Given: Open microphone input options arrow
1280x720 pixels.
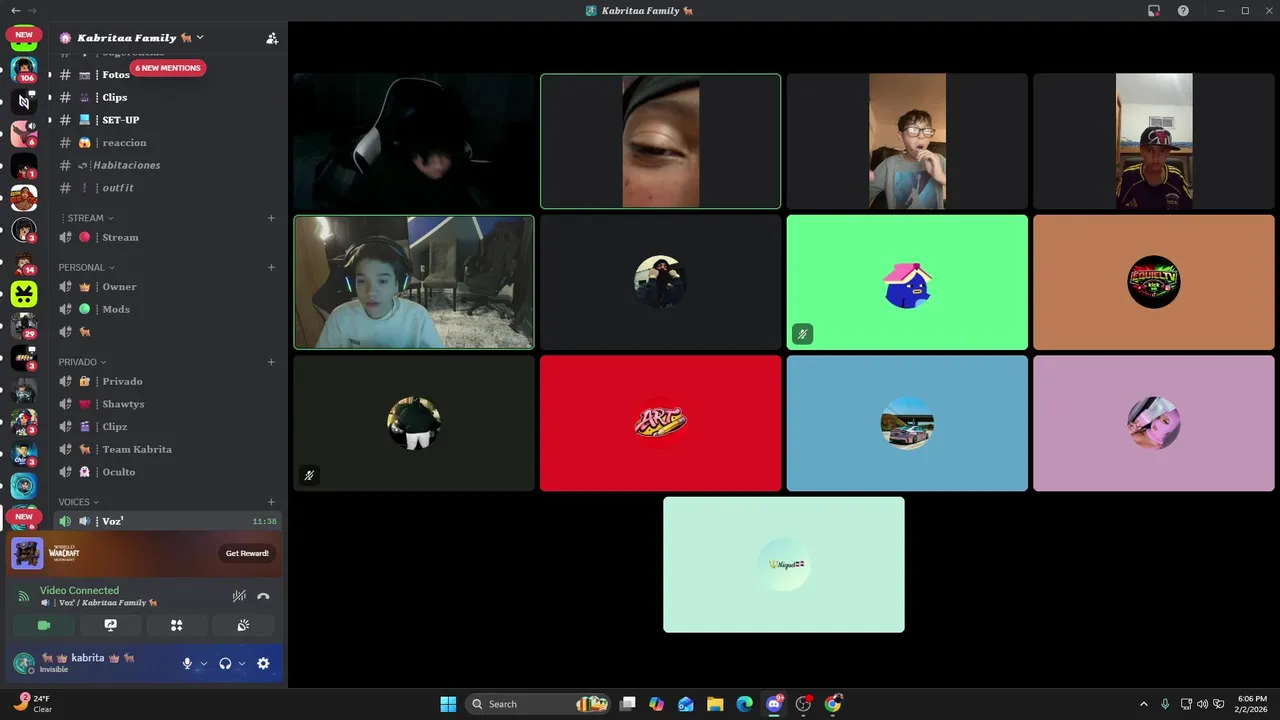Looking at the screenshot, I should [204, 663].
